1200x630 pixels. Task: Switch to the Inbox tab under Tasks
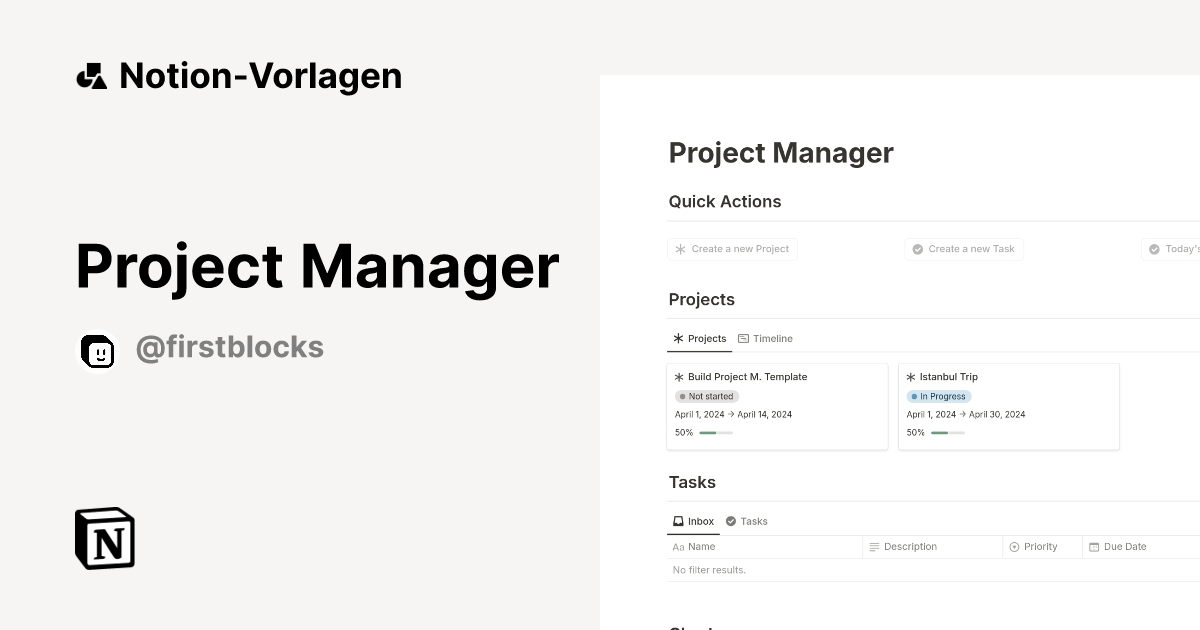(x=693, y=521)
